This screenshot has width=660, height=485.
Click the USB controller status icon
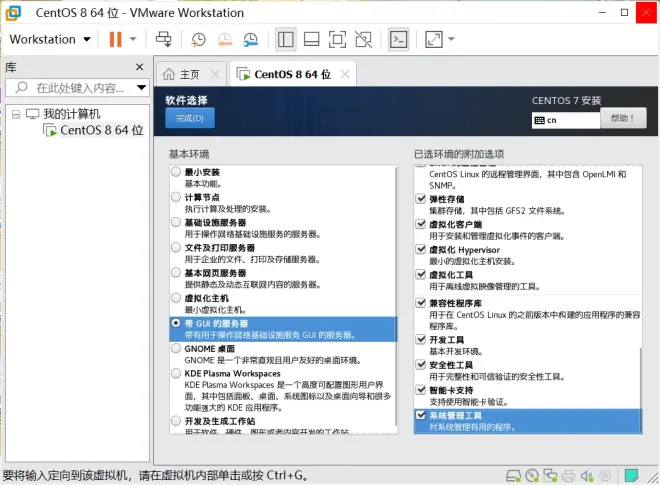click(605, 476)
